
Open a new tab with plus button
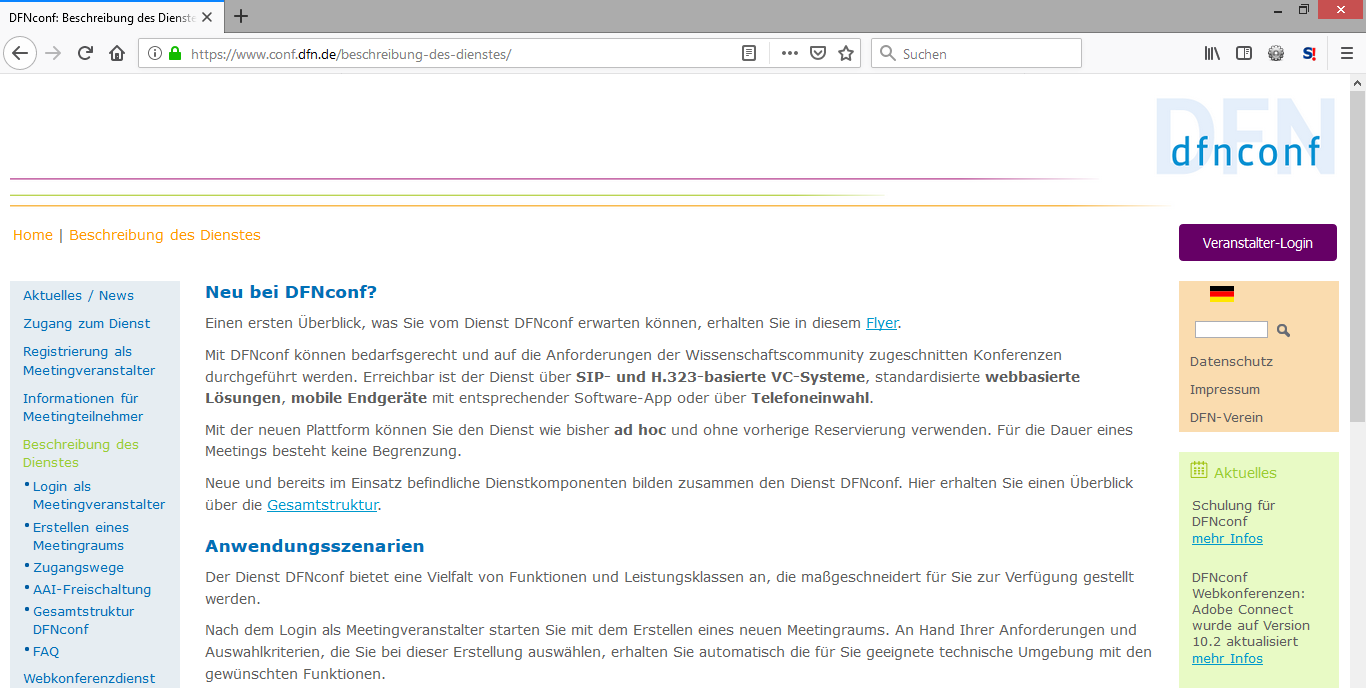pos(241,16)
